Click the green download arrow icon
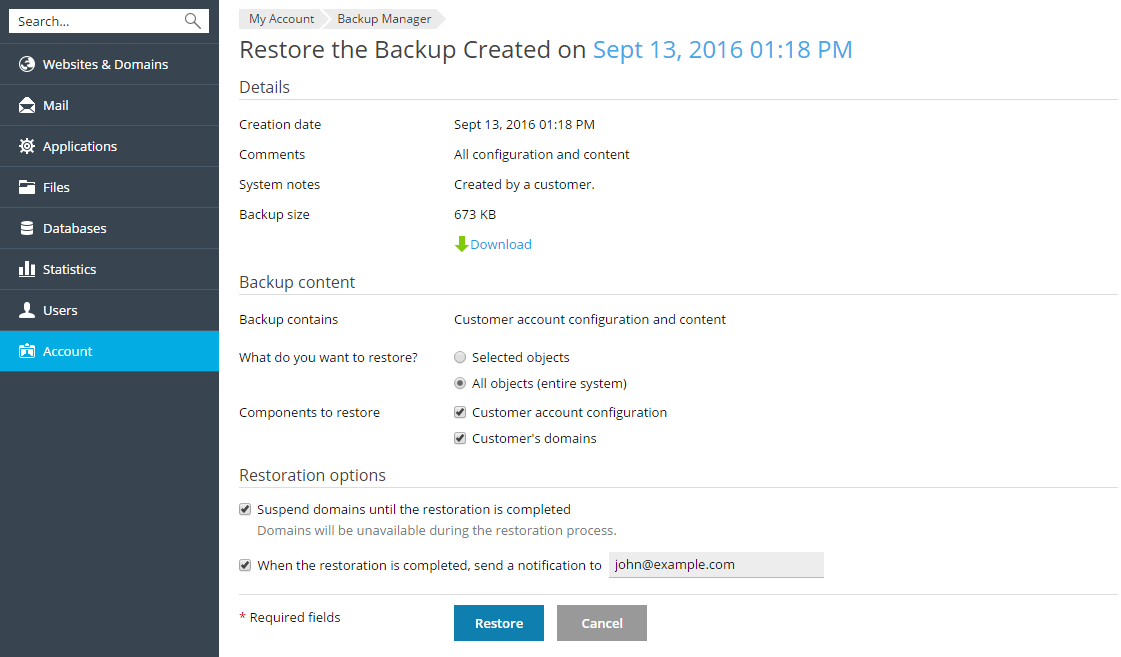The width and height of the screenshot is (1121, 657). tap(461, 243)
